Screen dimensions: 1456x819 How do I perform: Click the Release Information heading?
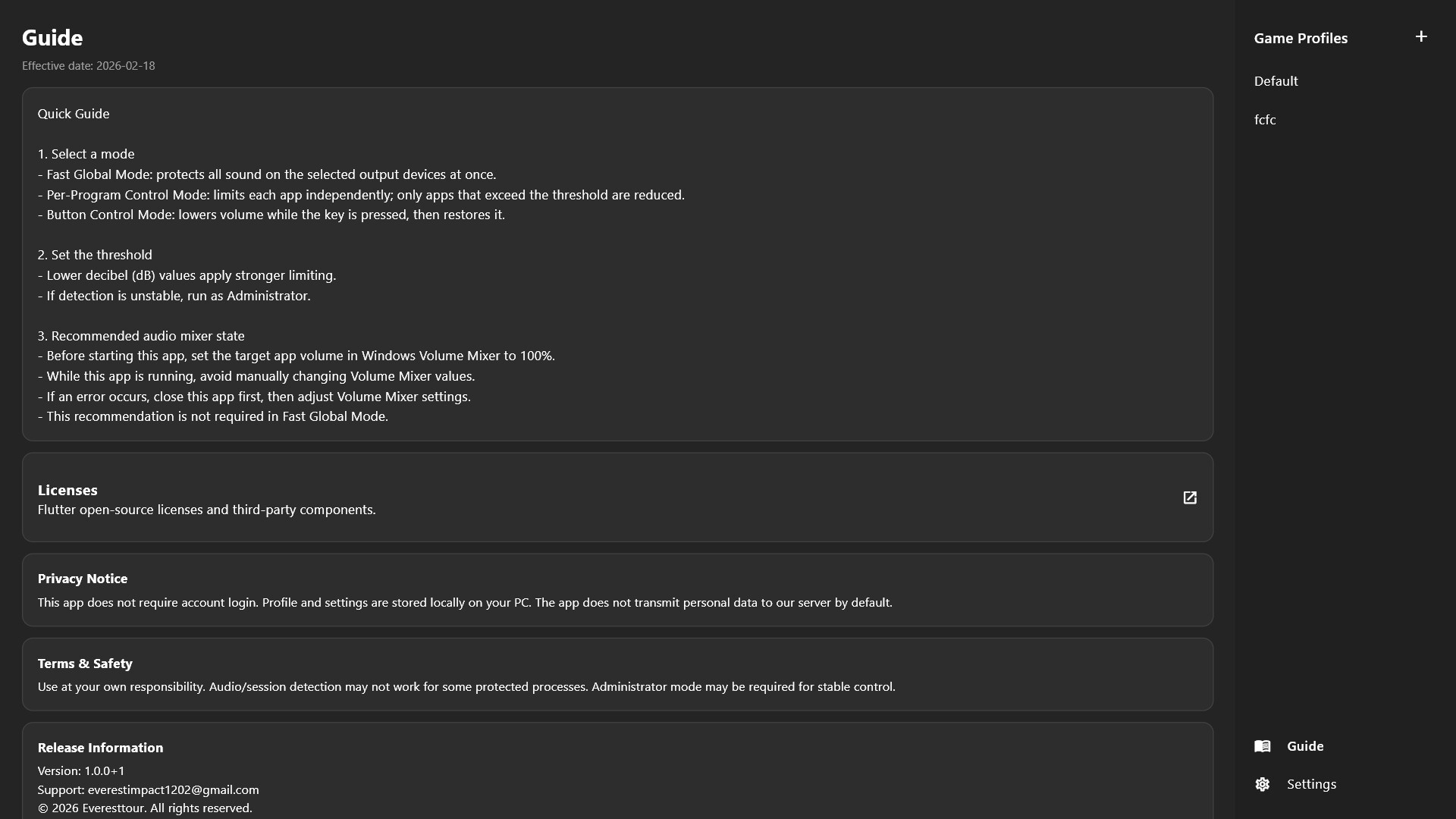[x=101, y=748]
